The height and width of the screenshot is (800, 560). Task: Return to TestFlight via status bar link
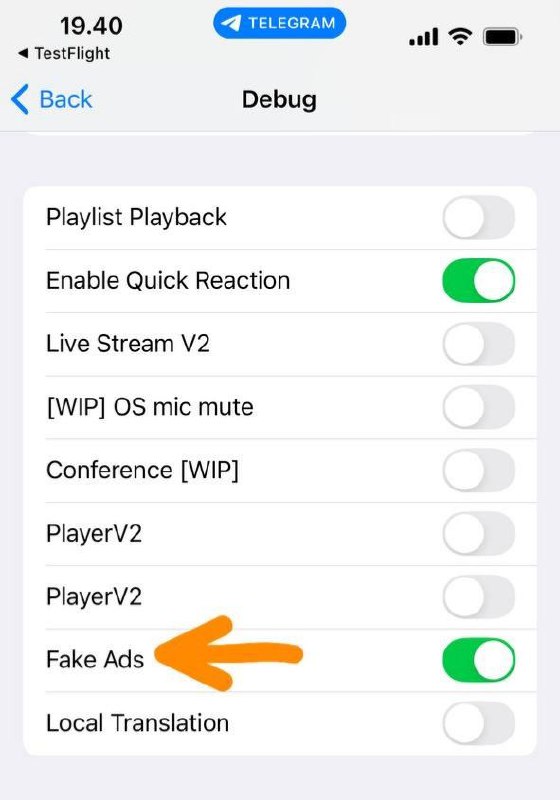tap(72, 53)
